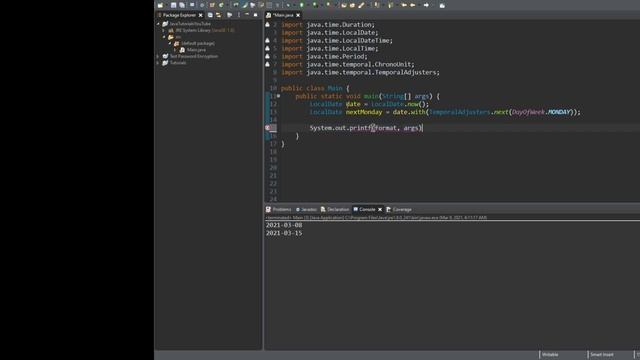The width and height of the screenshot is (640, 360).
Task: Close the Package Explorer view tab
Action: tap(200, 15)
